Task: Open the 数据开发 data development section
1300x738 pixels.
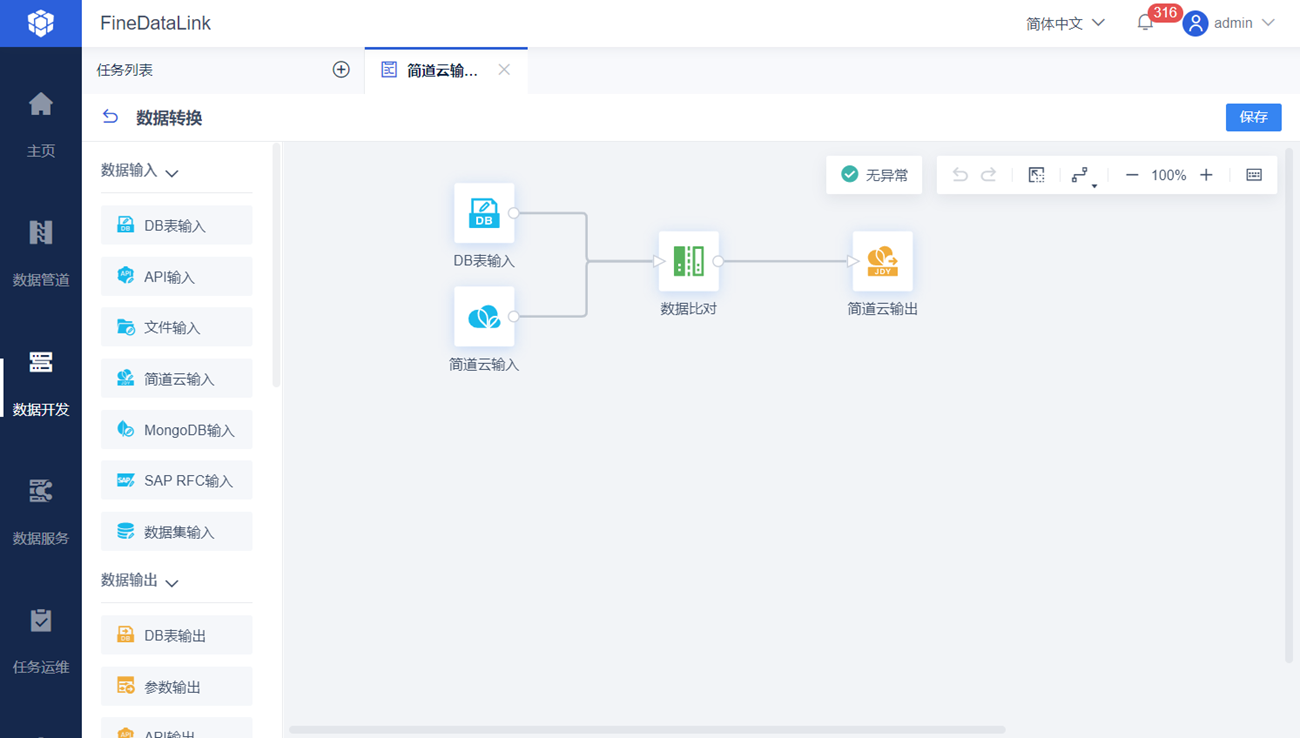Action: click(x=41, y=382)
